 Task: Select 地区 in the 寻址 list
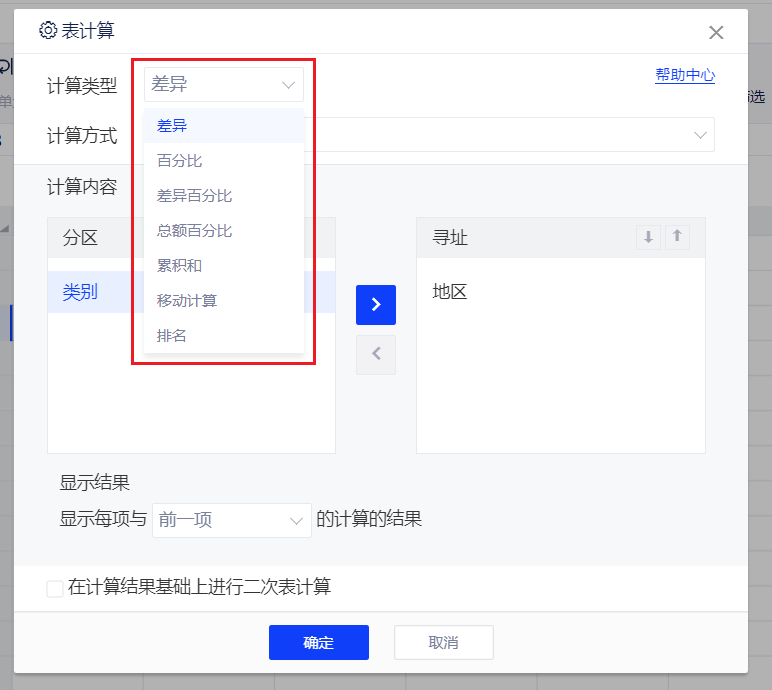(450, 292)
